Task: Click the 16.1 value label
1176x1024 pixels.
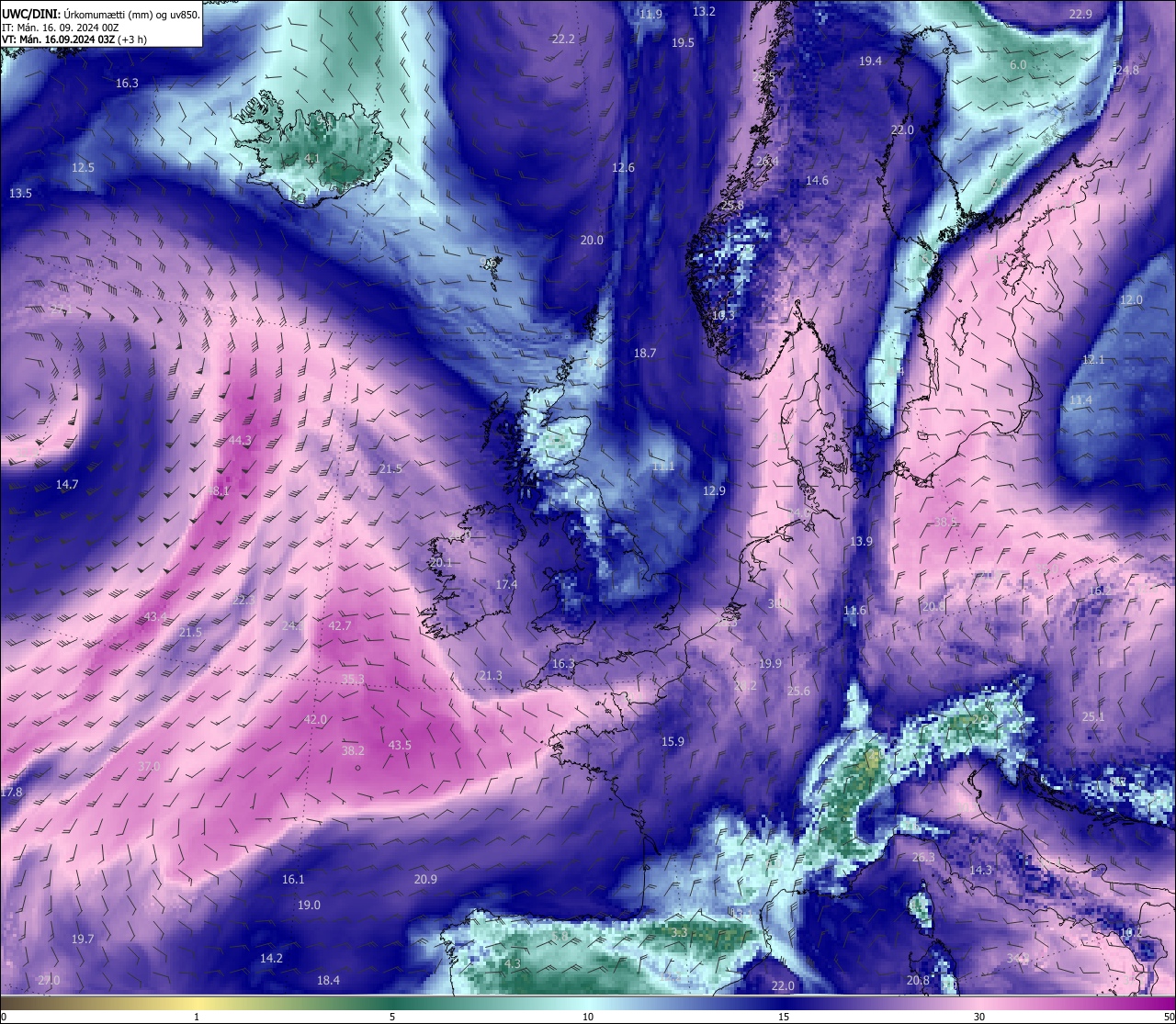Action: [x=293, y=879]
